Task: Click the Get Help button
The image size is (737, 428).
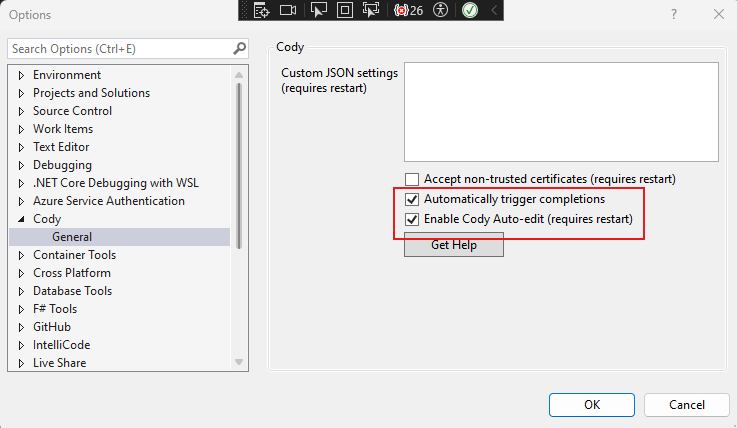Action: pyautogui.click(x=454, y=245)
